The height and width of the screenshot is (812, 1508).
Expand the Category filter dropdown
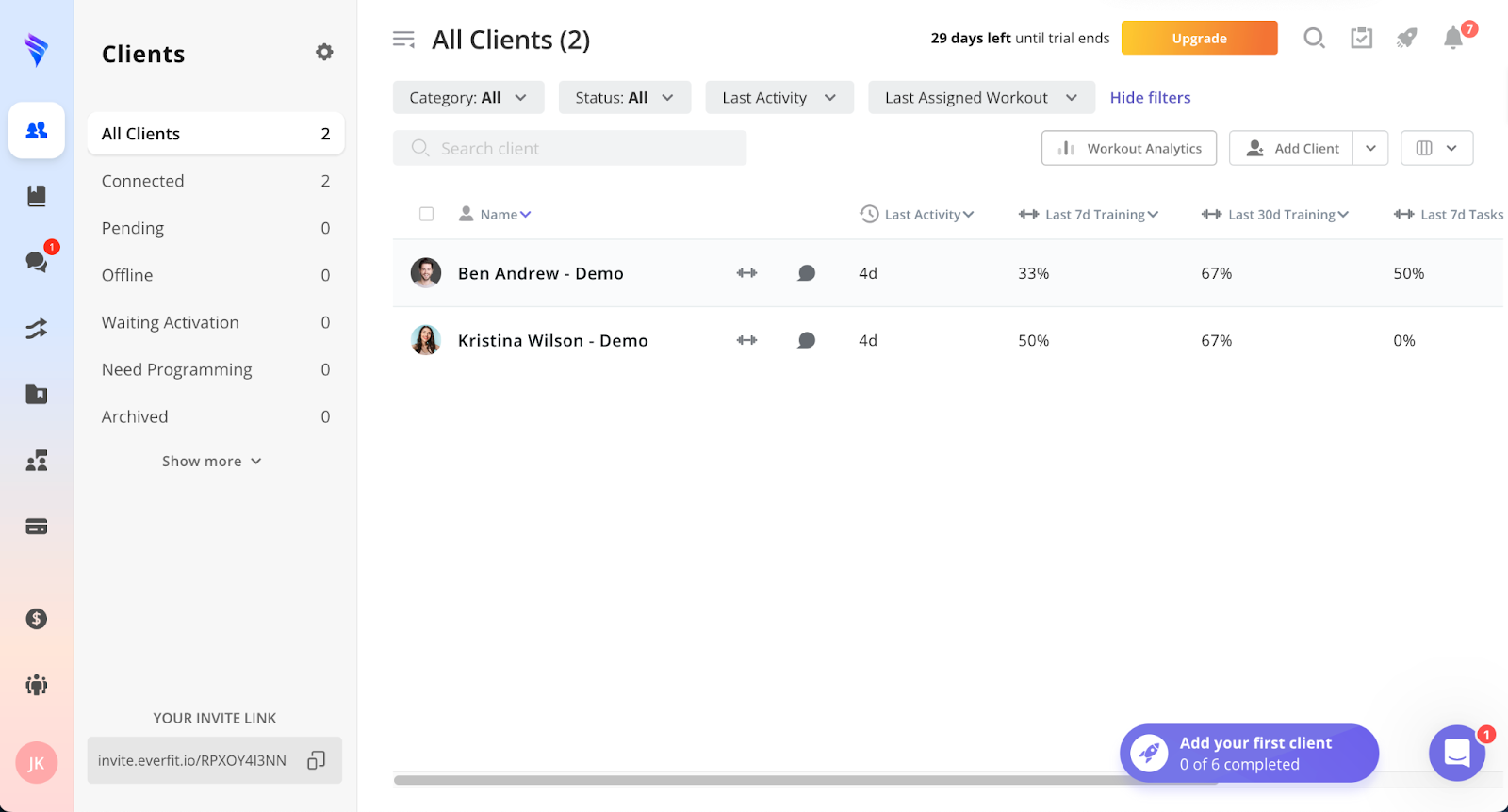coord(468,98)
